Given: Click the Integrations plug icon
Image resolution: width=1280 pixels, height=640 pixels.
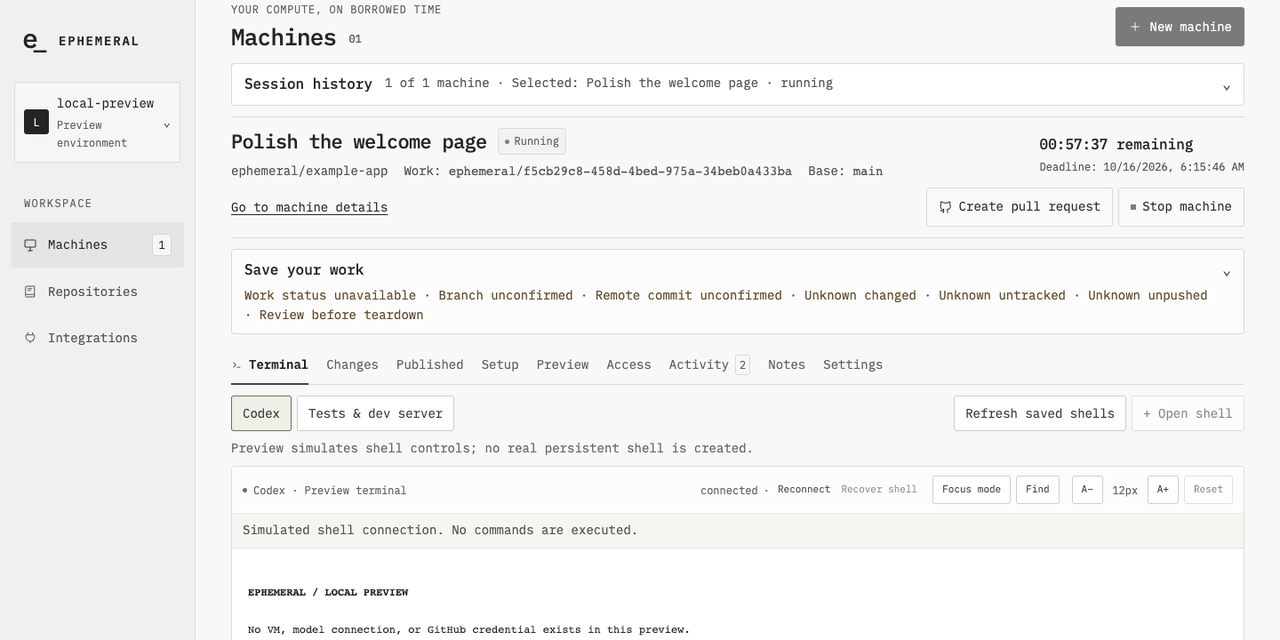Looking at the screenshot, I should pos(30,338).
